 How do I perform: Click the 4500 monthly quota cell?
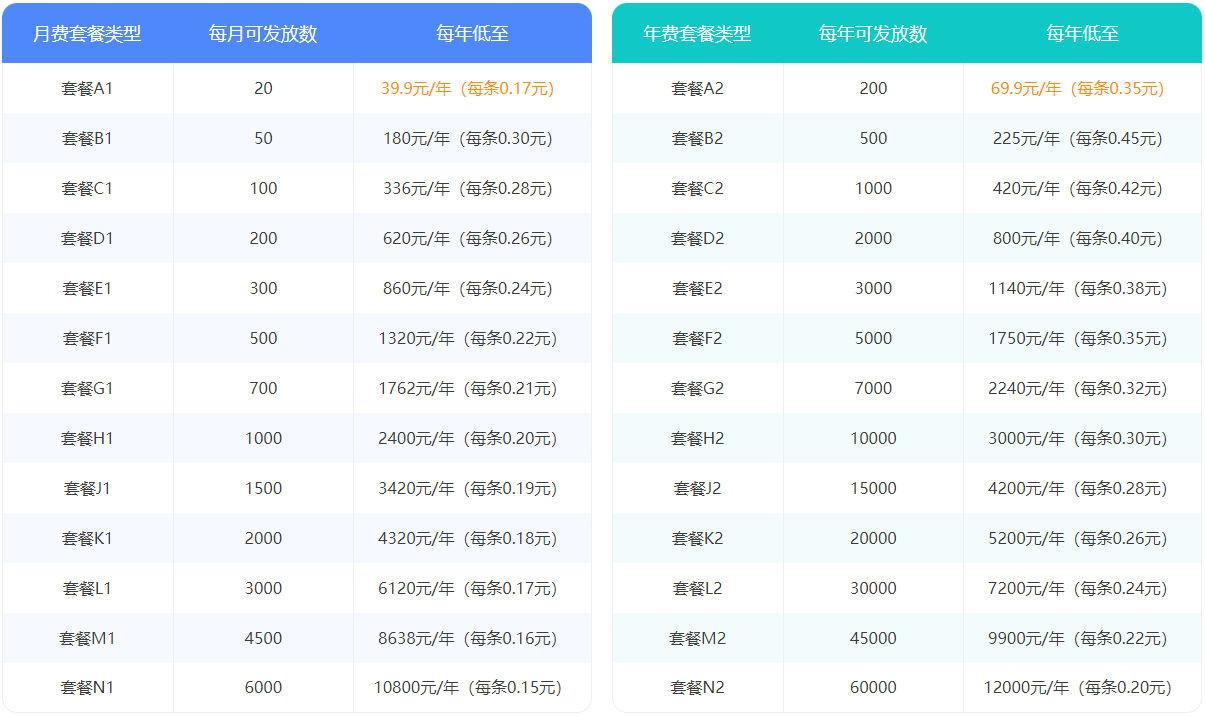click(263, 638)
